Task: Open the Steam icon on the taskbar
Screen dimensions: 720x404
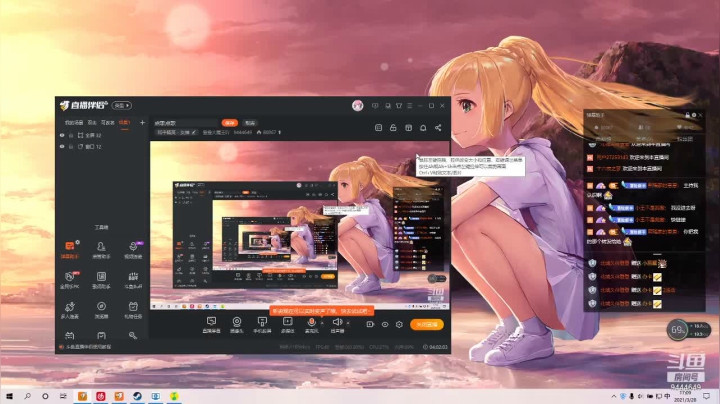Action: coord(137,396)
